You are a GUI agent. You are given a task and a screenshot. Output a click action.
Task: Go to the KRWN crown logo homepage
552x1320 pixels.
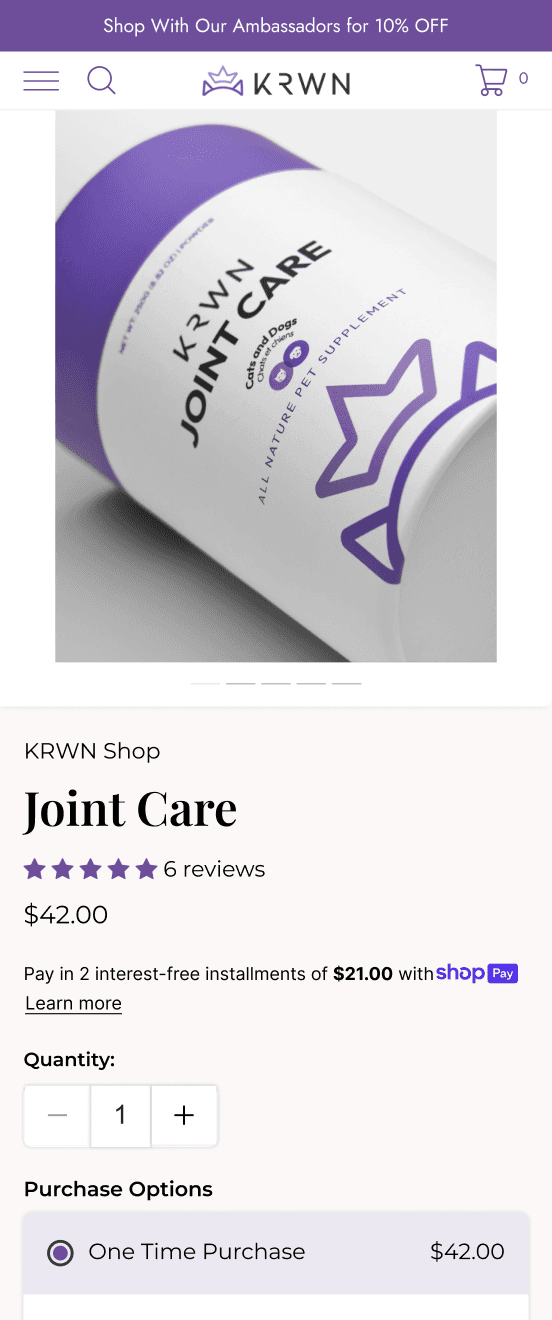(276, 81)
